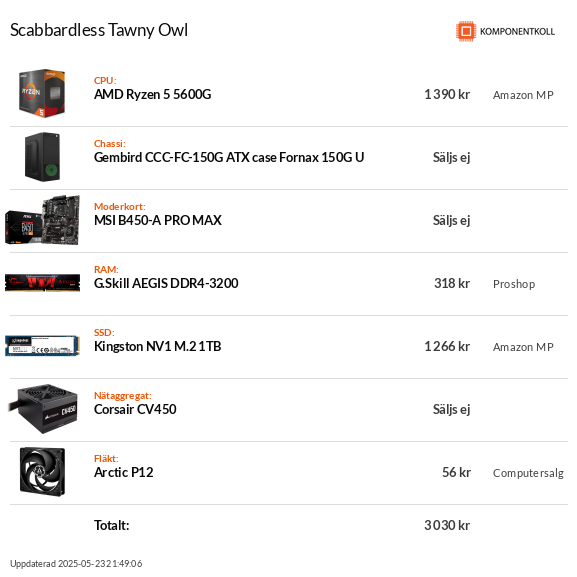Click the G.Skill AEGIS RAM stick image
The width and height of the screenshot is (577, 577).
coord(42,283)
